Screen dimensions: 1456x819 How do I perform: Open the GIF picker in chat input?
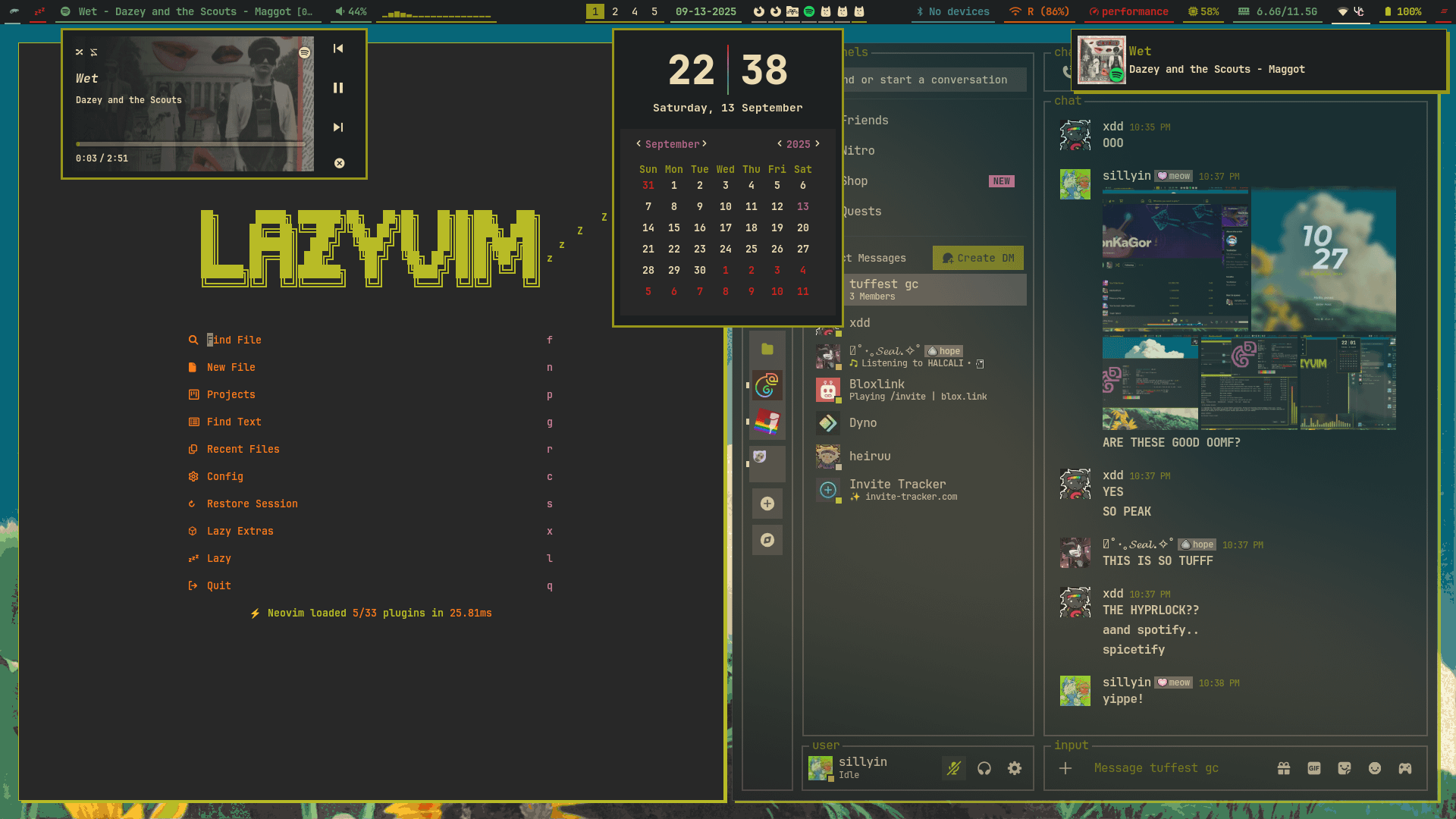pyautogui.click(x=1314, y=768)
